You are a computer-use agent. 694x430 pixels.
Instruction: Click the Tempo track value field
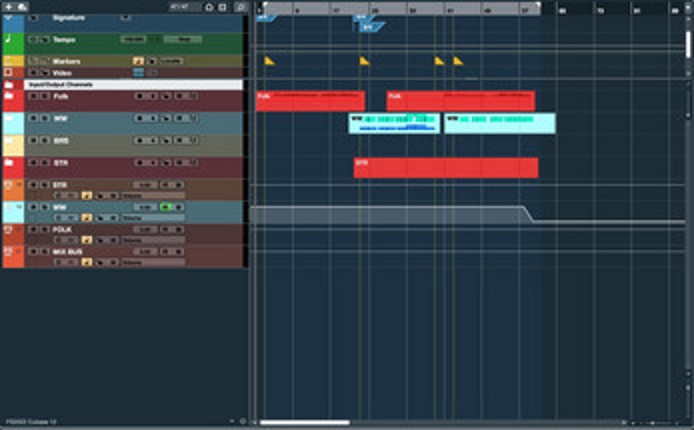point(133,39)
